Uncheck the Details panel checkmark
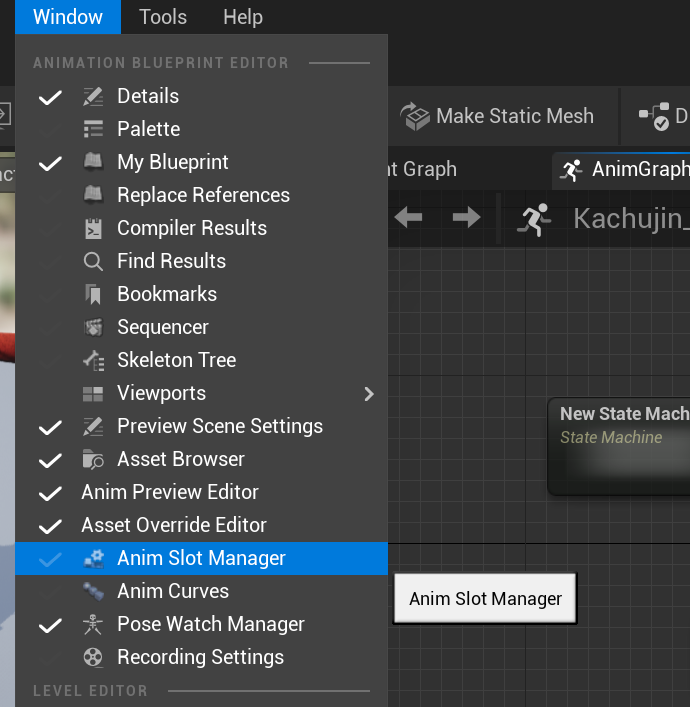Screen dimensions: 690x707 pyautogui.click(x=50, y=97)
